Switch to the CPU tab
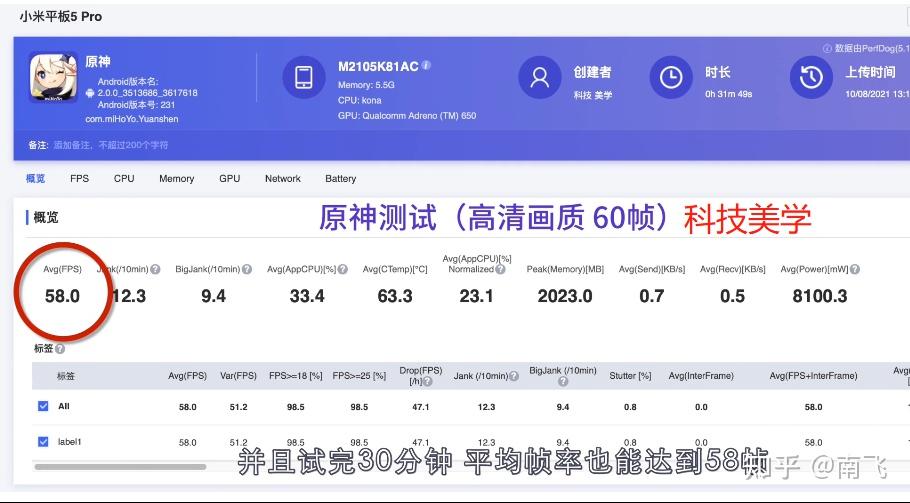910x503 pixels. 124,179
